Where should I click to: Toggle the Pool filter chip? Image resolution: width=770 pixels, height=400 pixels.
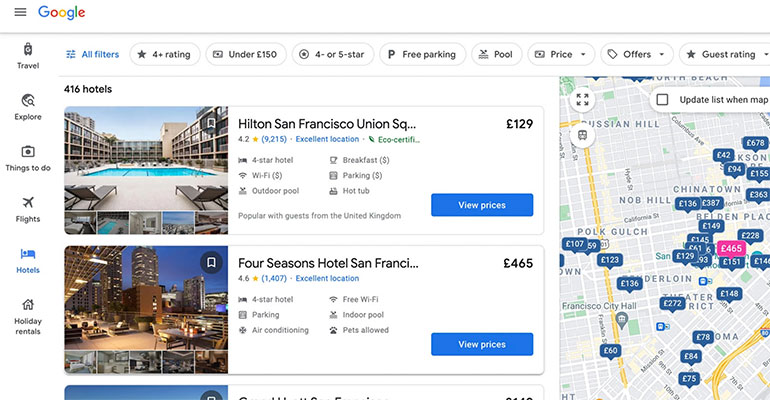[x=496, y=54]
